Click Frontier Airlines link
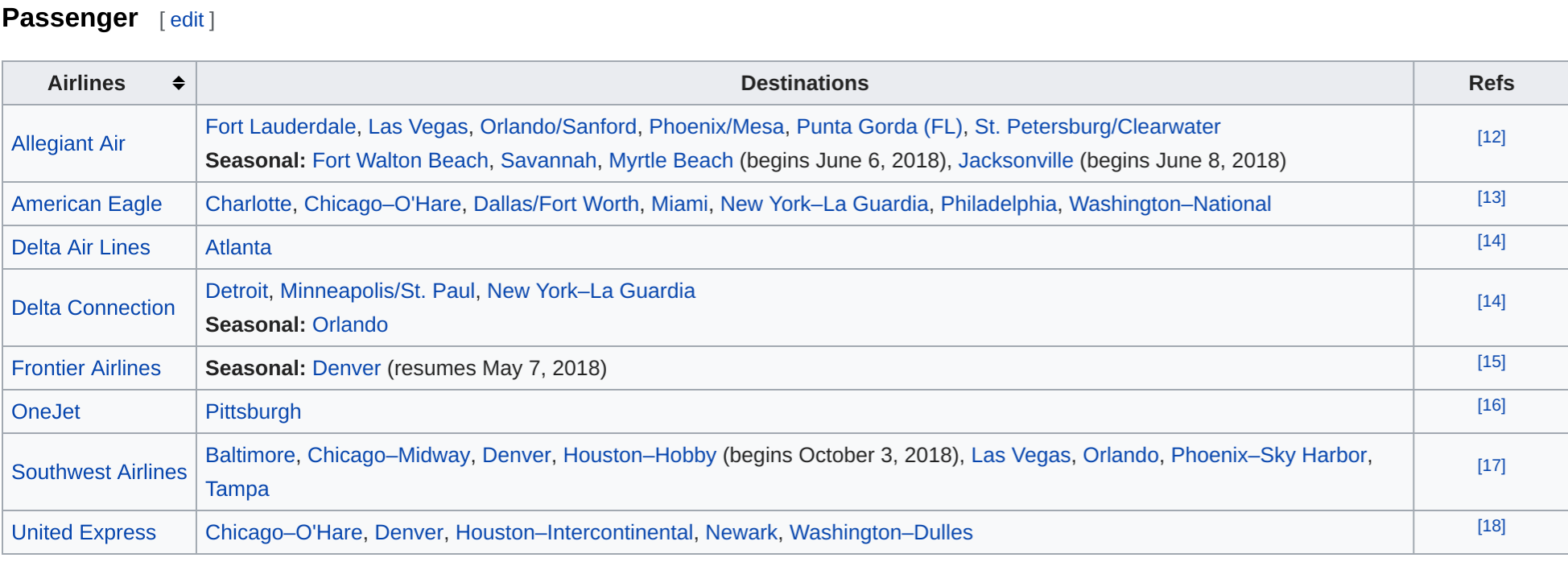 (x=85, y=368)
